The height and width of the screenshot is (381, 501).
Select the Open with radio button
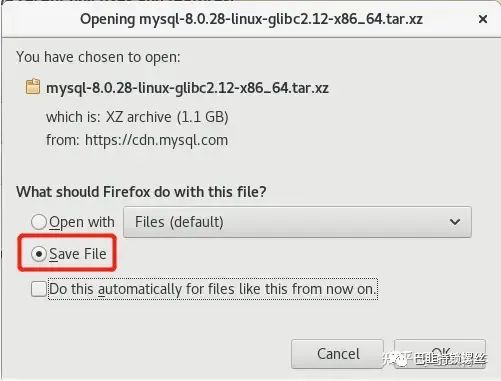39,222
